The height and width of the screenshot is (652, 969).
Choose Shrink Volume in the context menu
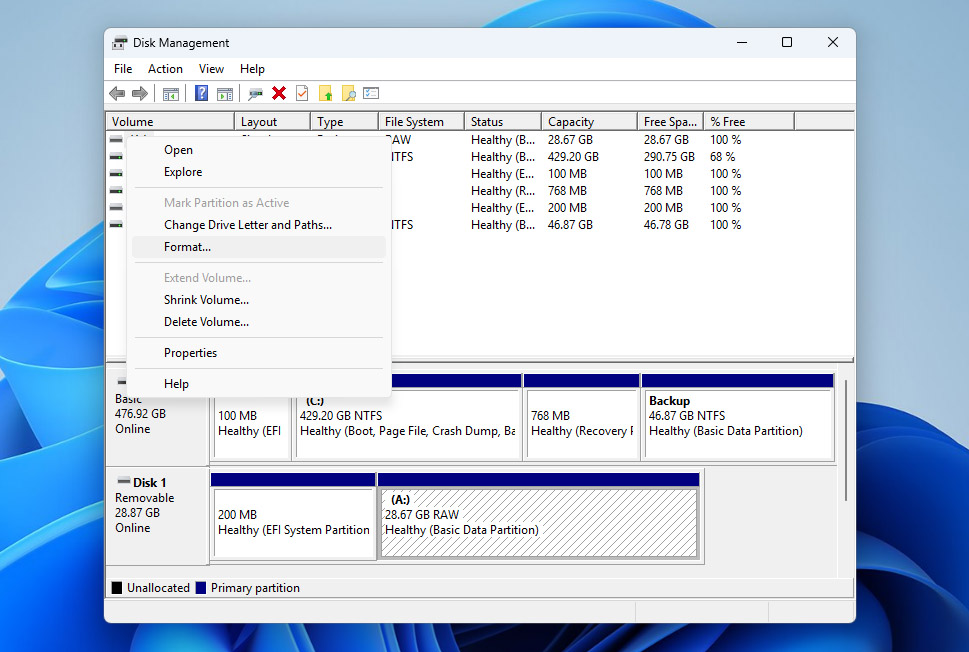[x=206, y=299]
